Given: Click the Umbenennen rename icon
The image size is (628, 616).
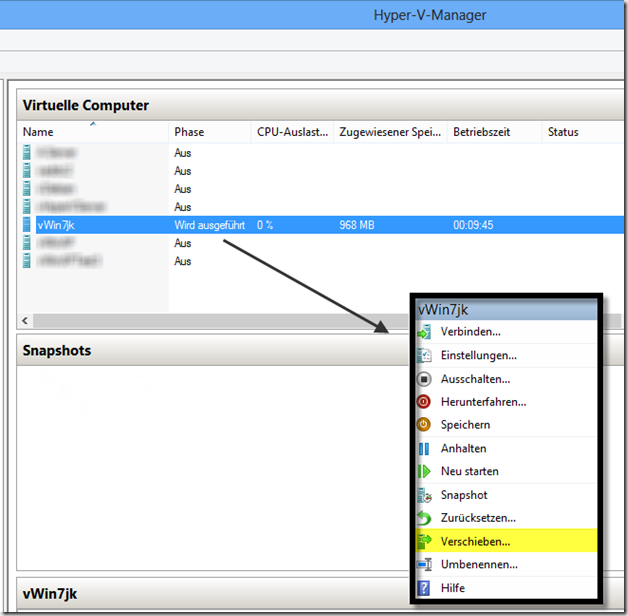Looking at the screenshot, I should [424, 565].
